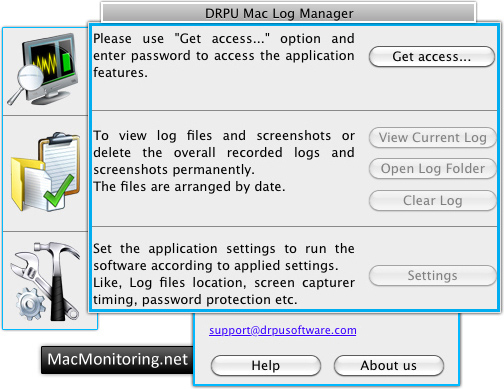Screen dimensions: 504x389
Task: Open Log Folder button click
Action: click(433, 169)
